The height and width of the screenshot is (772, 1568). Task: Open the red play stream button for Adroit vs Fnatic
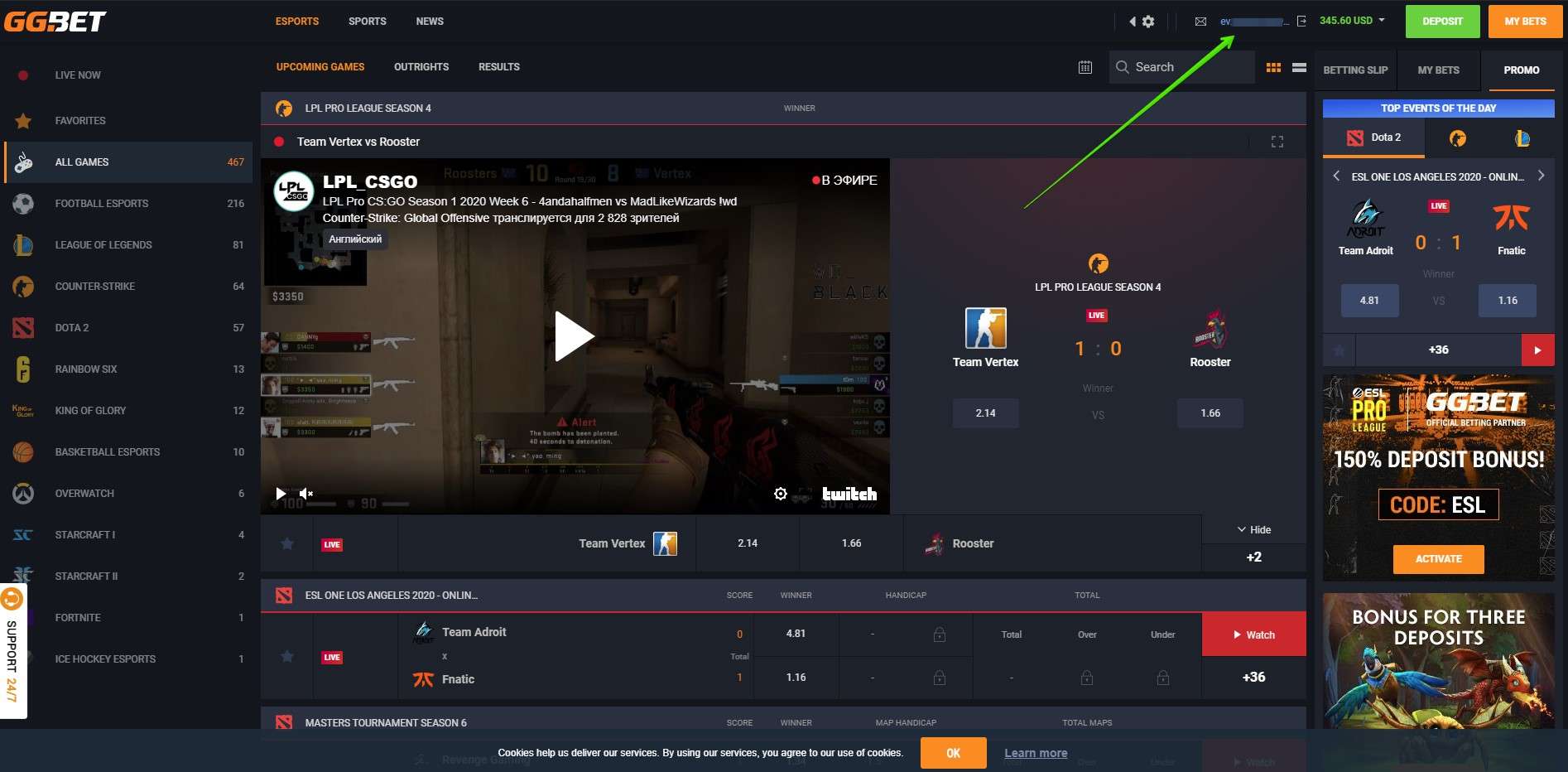click(x=1538, y=350)
